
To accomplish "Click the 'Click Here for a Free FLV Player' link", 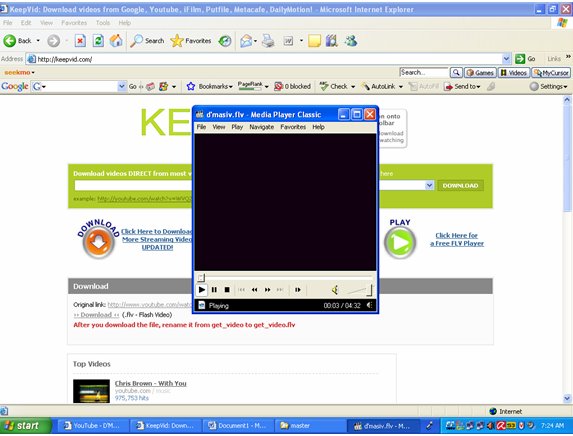I will tap(457, 239).
